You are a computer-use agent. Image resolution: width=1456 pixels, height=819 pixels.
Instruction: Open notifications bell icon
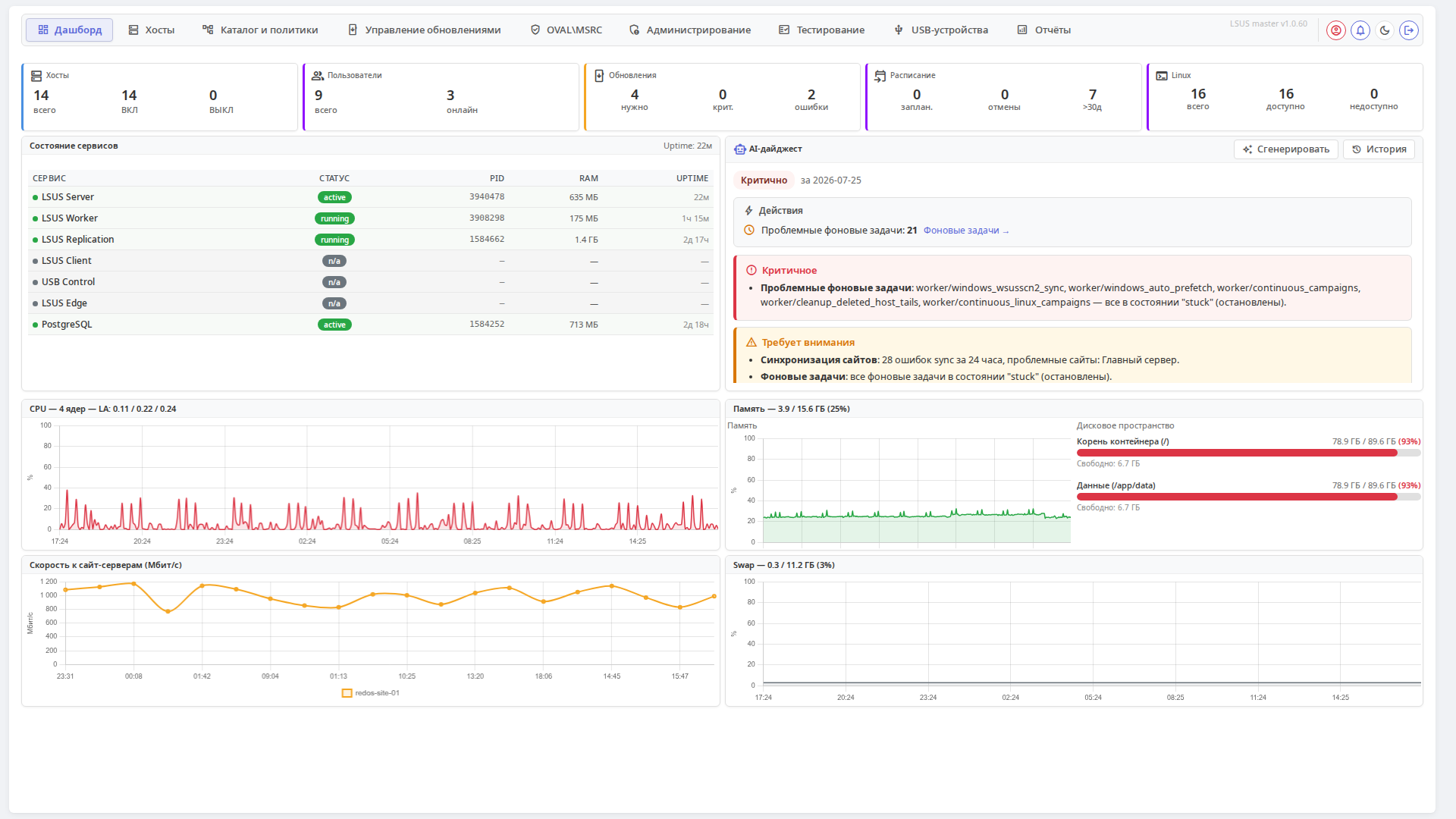pyautogui.click(x=1360, y=30)
